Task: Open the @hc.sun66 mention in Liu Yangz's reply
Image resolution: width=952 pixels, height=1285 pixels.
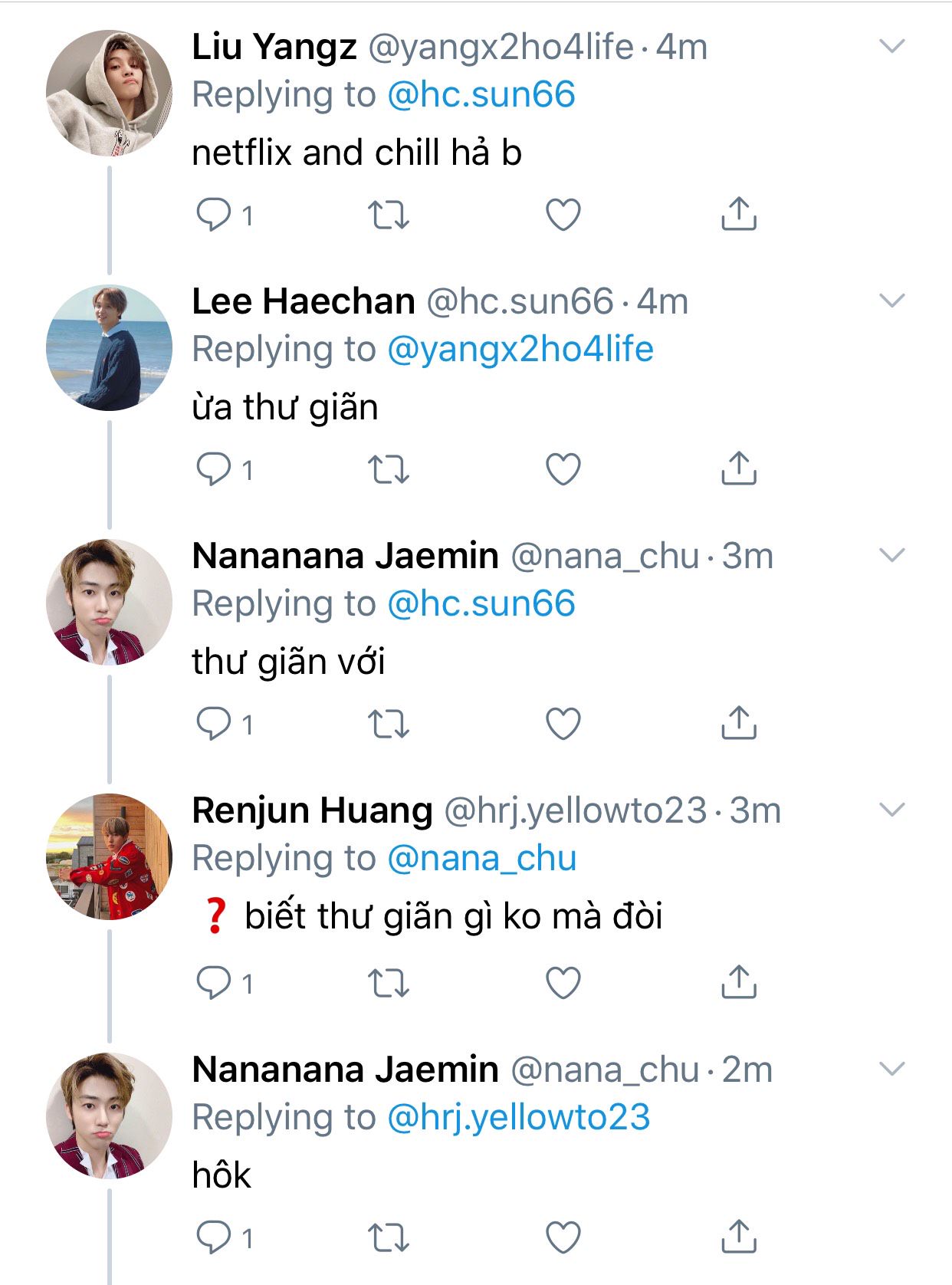Action: tap(481, 95)
